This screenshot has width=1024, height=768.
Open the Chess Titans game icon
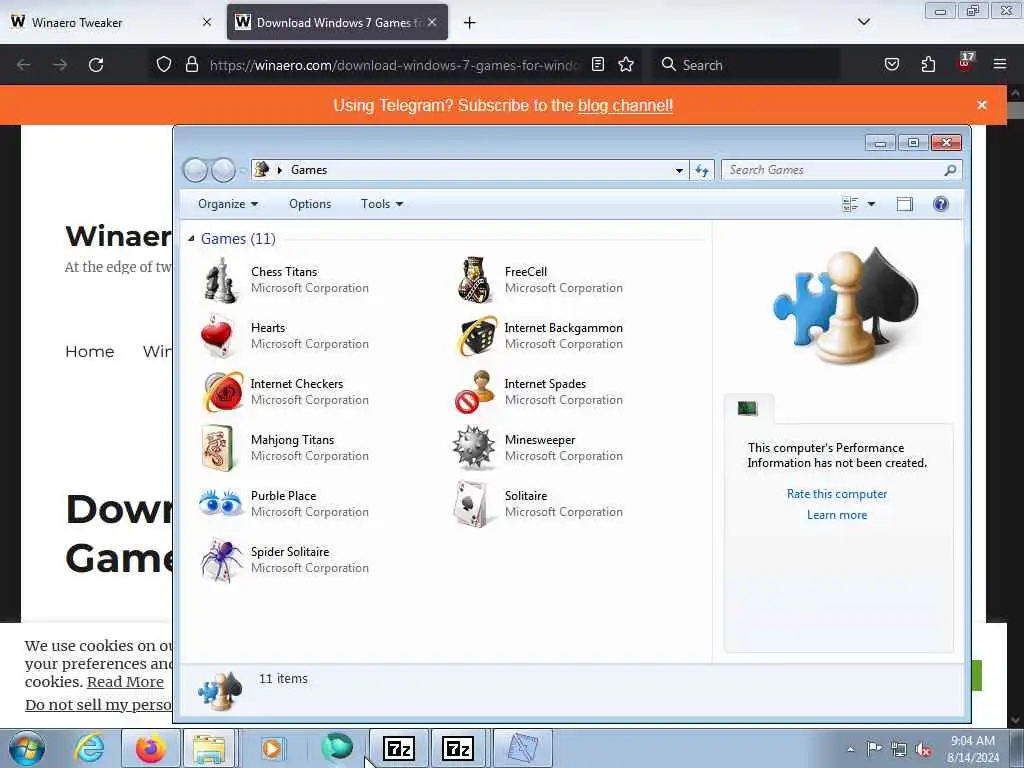221,280
